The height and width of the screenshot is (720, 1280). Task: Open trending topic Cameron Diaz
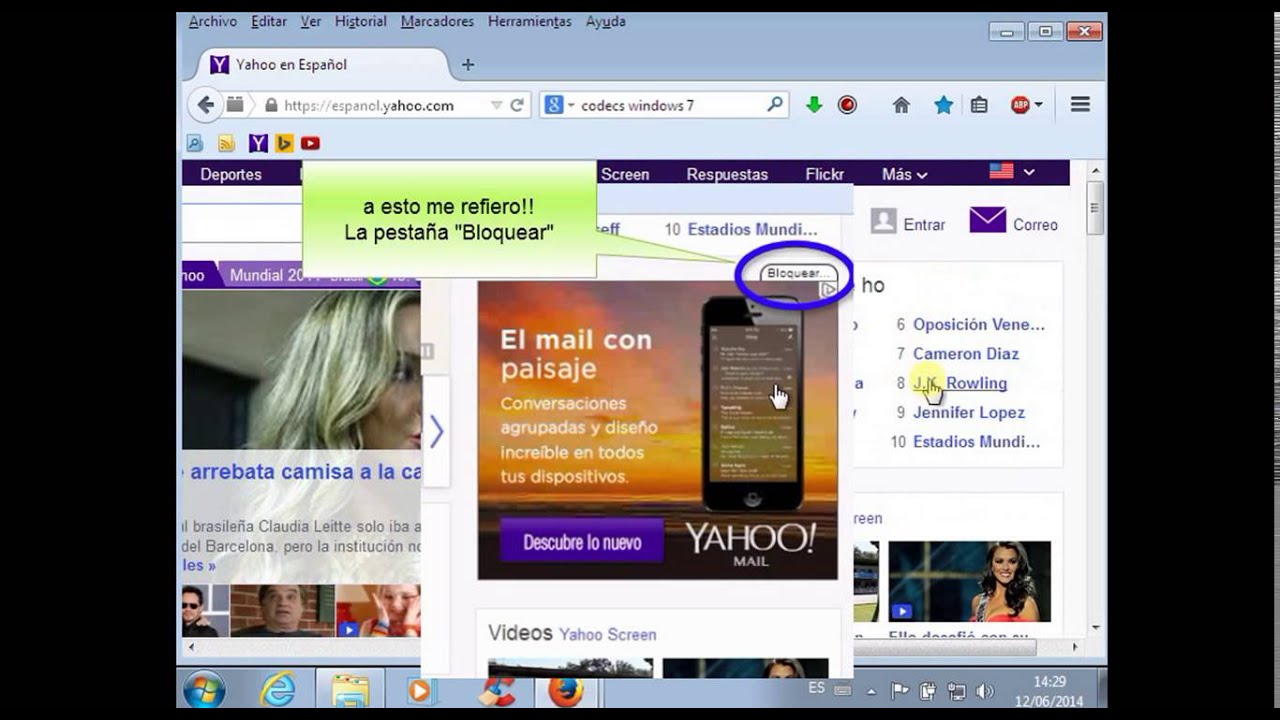click(966, 353)
